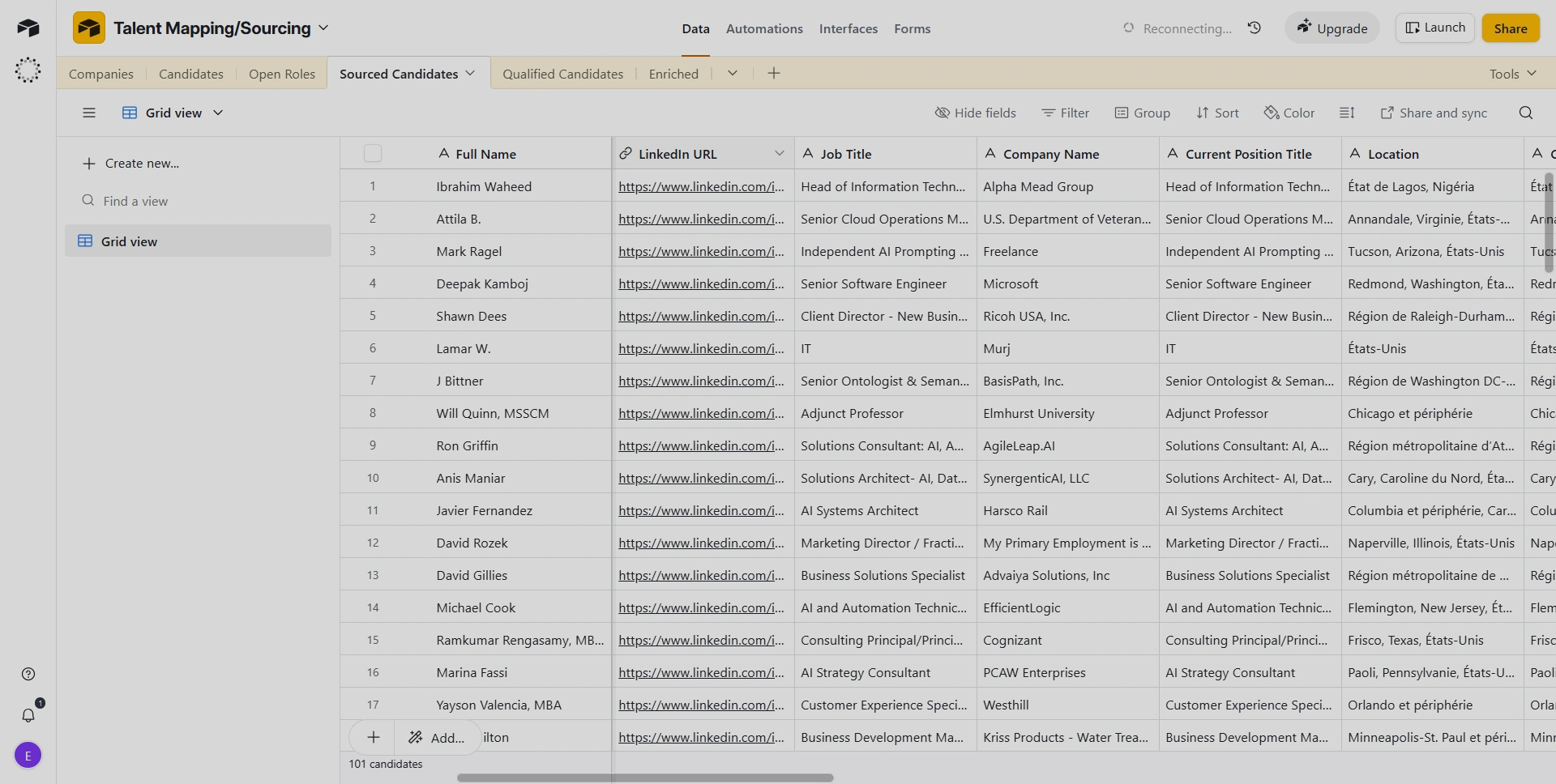Open the Automations tab

click(x=764, y=28)
